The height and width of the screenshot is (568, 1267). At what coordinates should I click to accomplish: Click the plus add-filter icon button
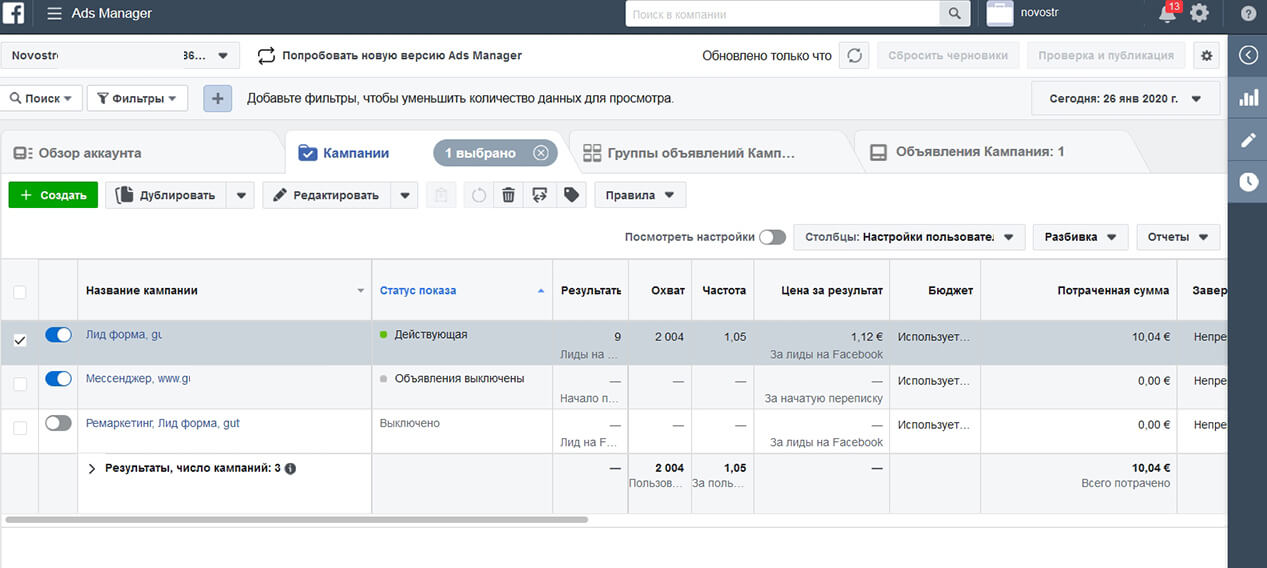[218, 98]
